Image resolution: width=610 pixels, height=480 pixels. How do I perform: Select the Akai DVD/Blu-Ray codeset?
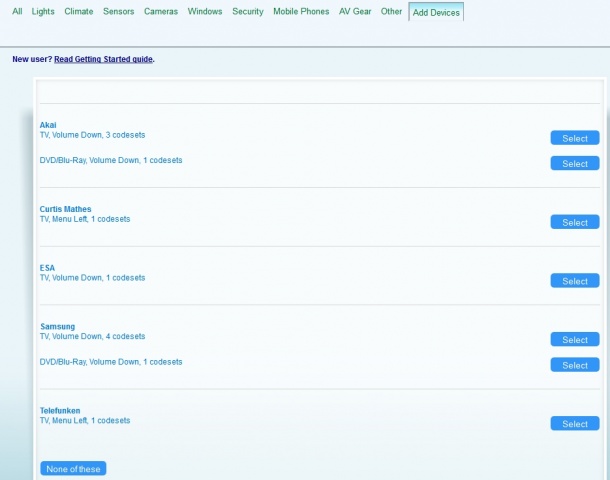575,163
